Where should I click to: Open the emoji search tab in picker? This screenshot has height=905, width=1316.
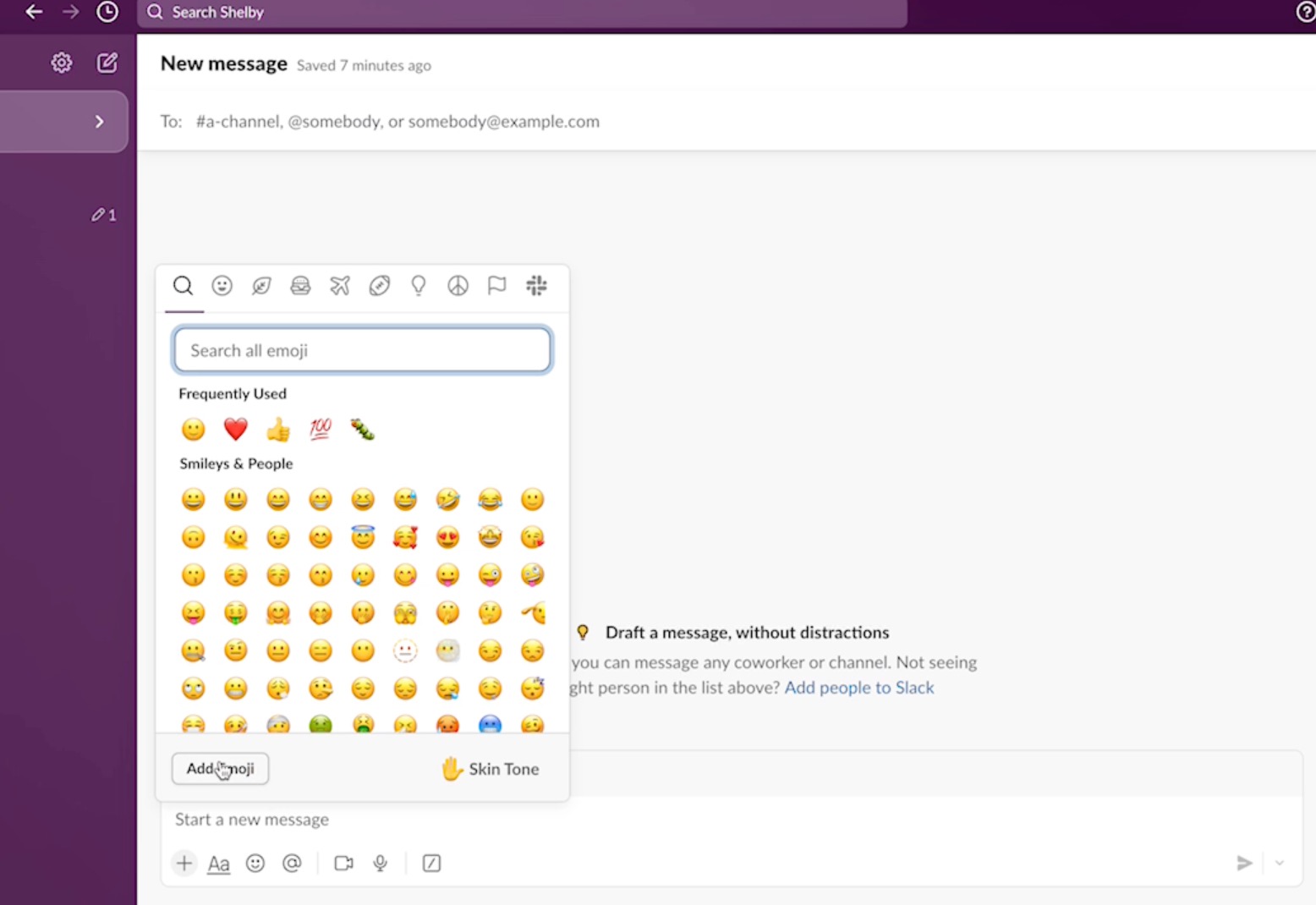(183, 286)
